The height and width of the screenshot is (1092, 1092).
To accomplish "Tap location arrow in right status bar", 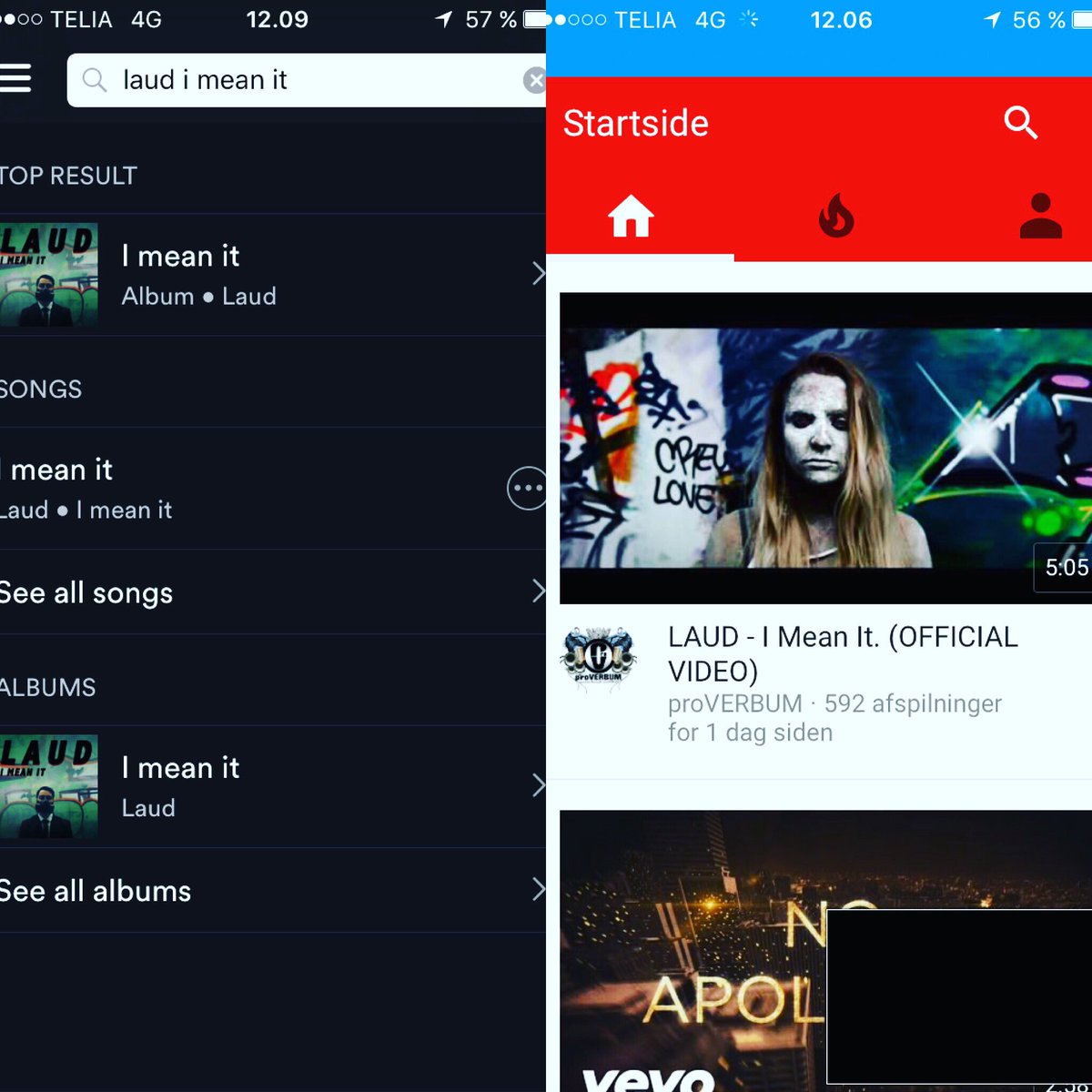I will [991, 20].
